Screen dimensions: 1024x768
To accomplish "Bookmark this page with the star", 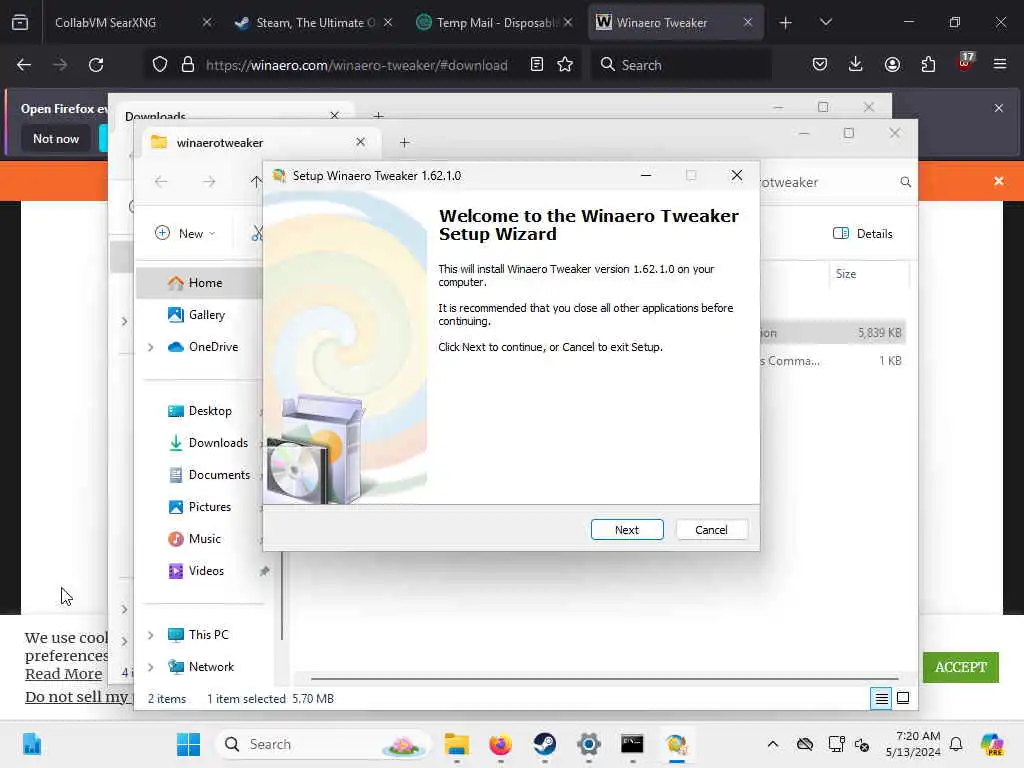I will click(x=565, y=64).
